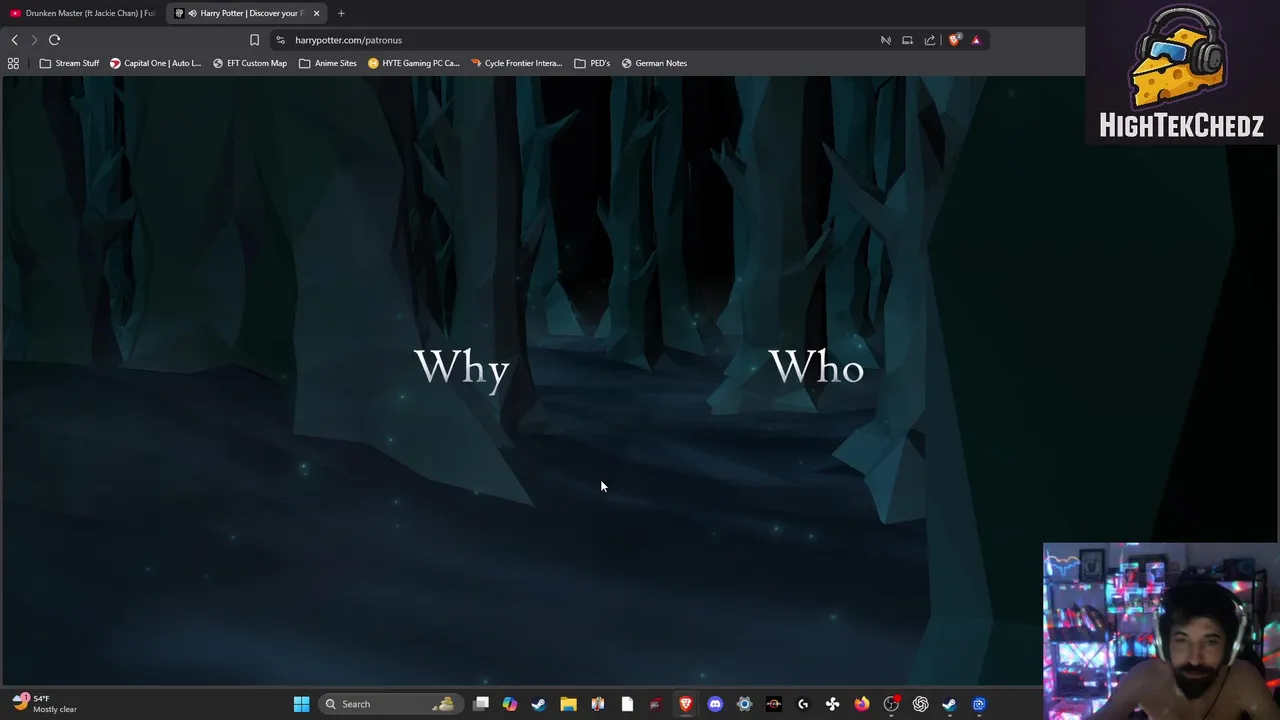
Task: Open site settings icon in address bar
Action: 281,40
